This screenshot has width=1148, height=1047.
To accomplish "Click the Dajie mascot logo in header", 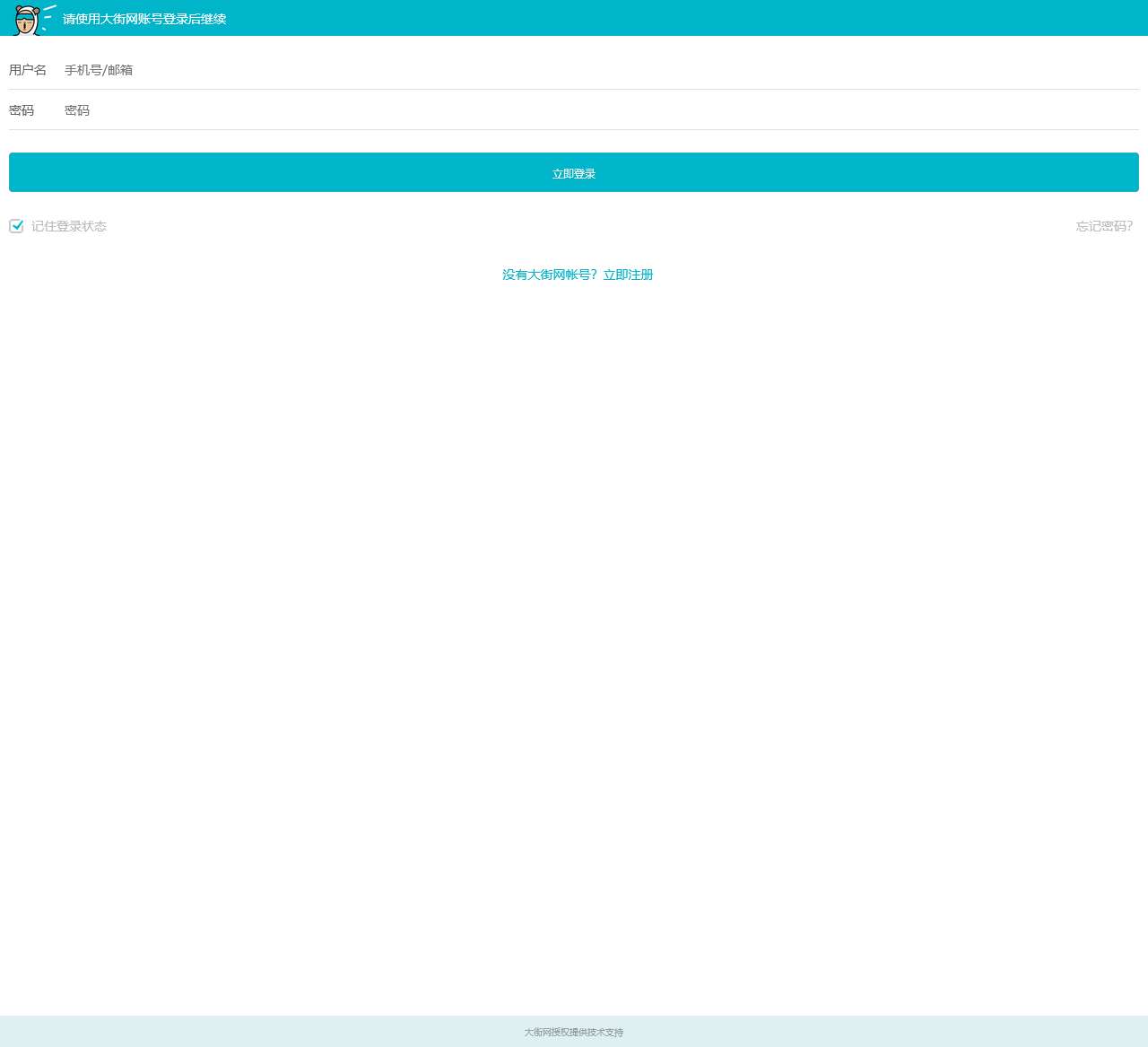I will tap(34, 19).
